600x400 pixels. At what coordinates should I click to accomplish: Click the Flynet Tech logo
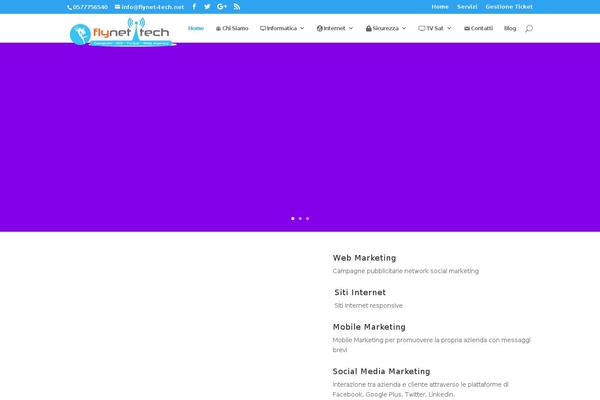coord(123,33)
